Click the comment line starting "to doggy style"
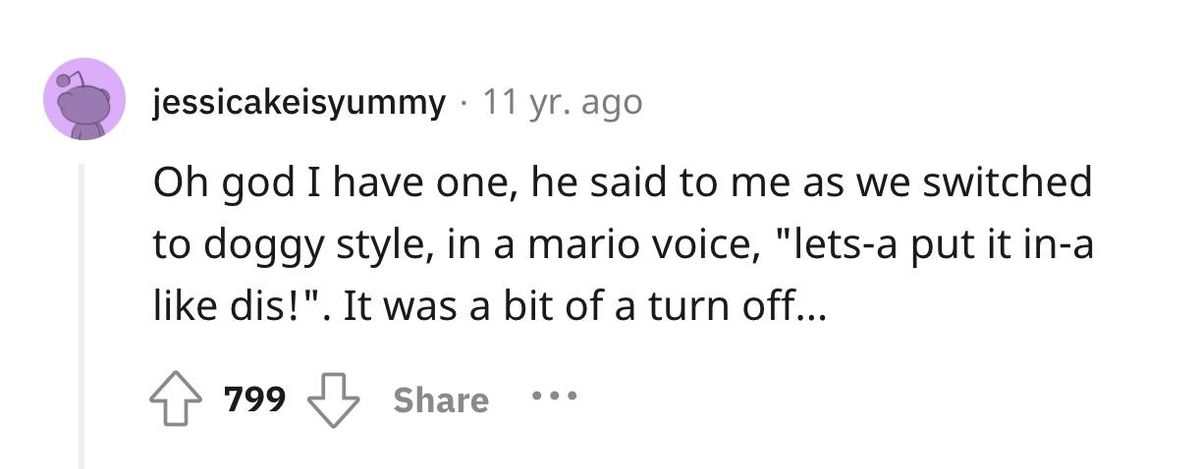The image size is (1200, 469). point(620,248)
